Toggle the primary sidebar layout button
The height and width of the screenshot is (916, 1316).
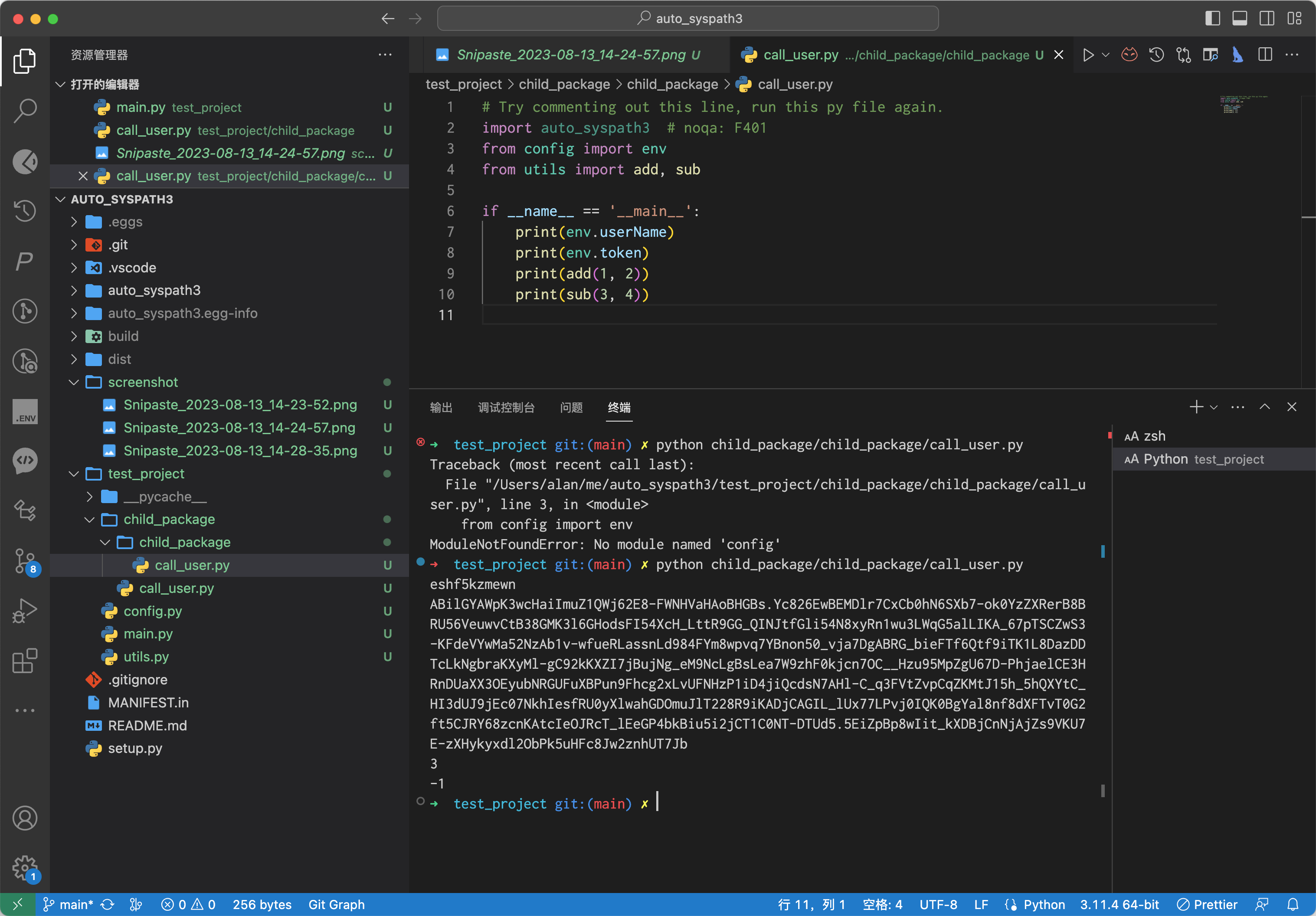(x=1212, y=18)
